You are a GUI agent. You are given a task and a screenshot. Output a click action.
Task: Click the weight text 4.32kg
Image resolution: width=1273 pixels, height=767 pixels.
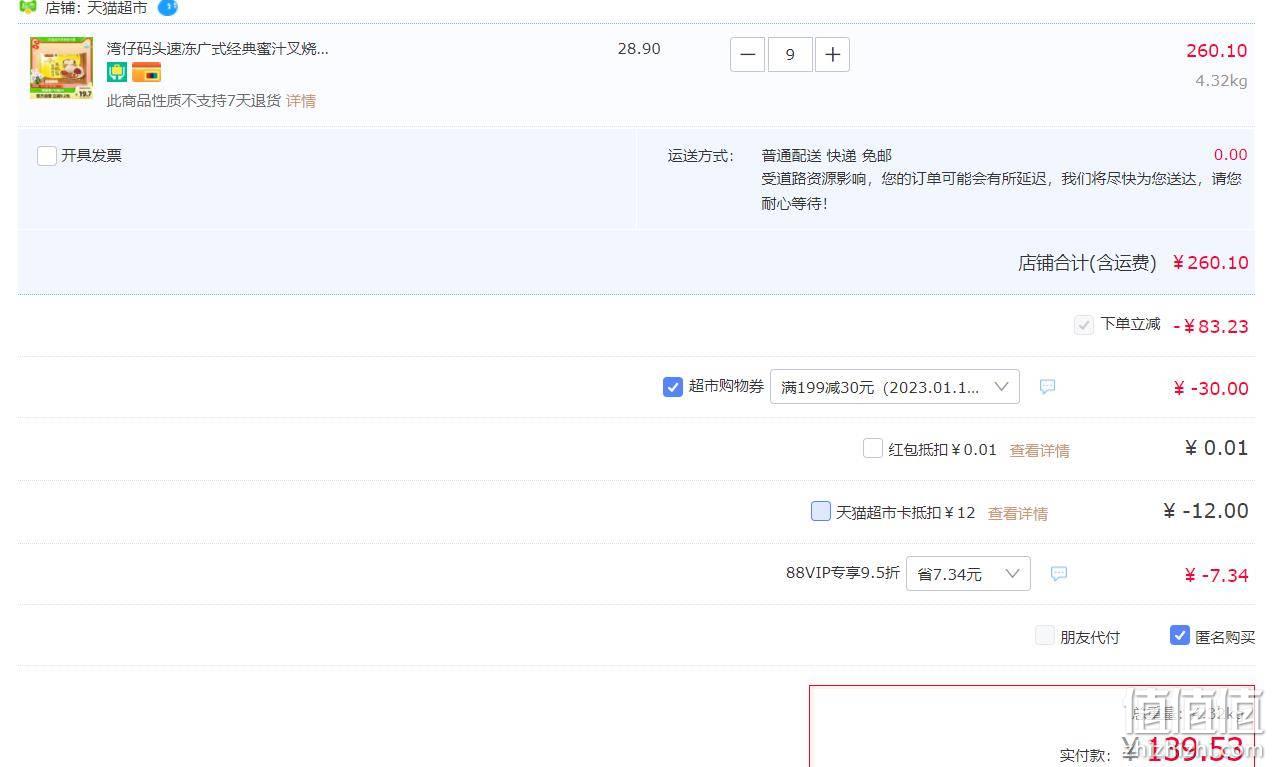click(1221, 81)
